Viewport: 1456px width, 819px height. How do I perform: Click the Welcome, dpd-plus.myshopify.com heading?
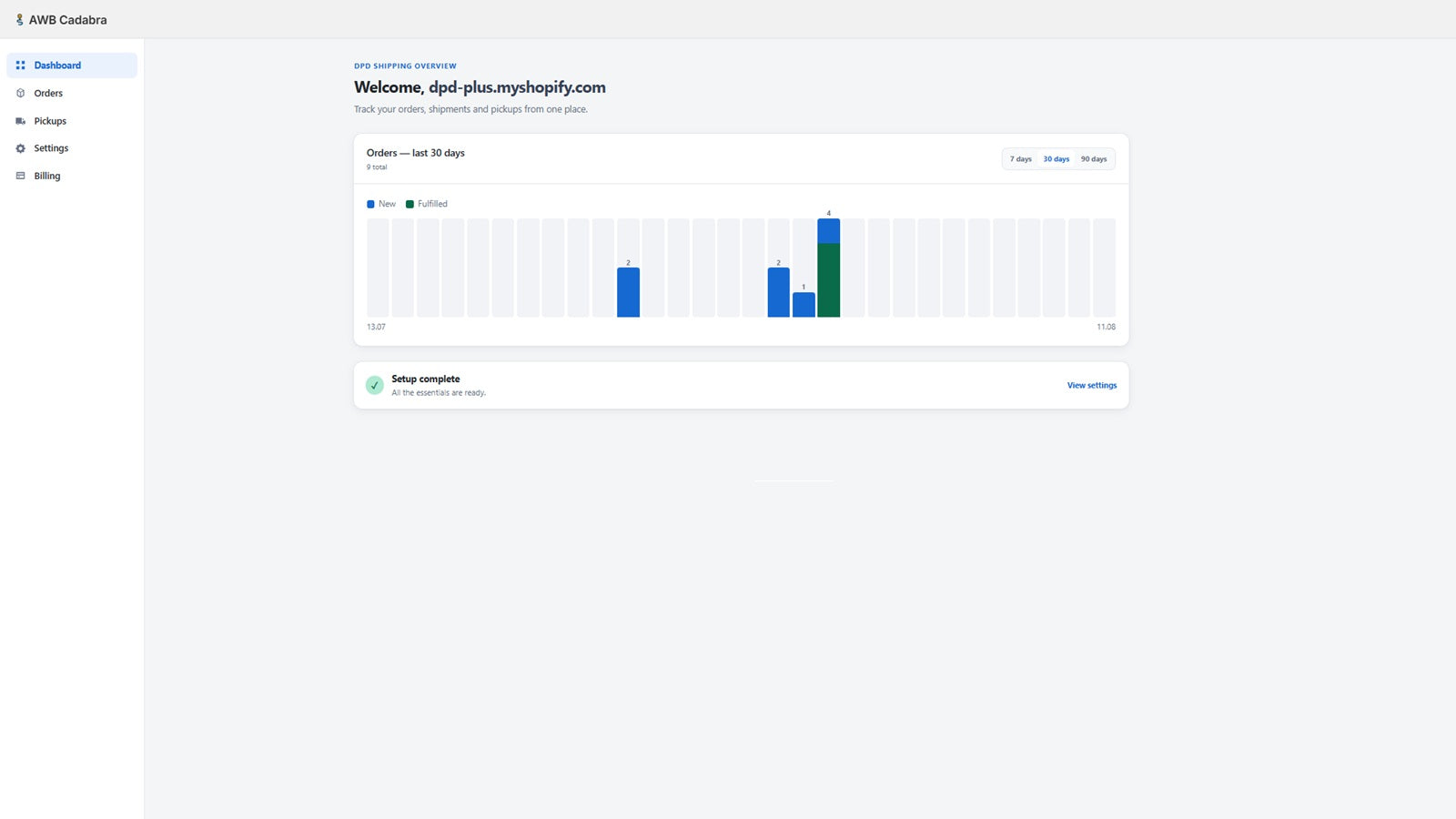[480, 87]
